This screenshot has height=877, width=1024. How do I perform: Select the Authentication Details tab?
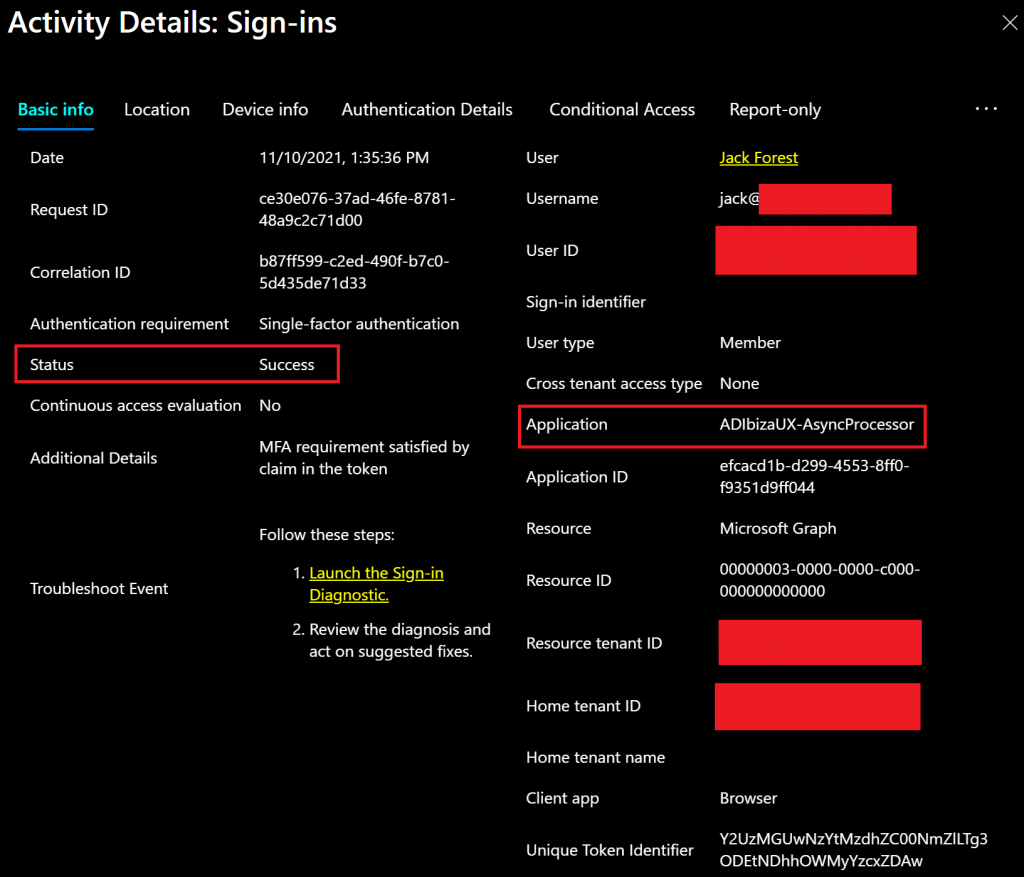tap(427, 110)
